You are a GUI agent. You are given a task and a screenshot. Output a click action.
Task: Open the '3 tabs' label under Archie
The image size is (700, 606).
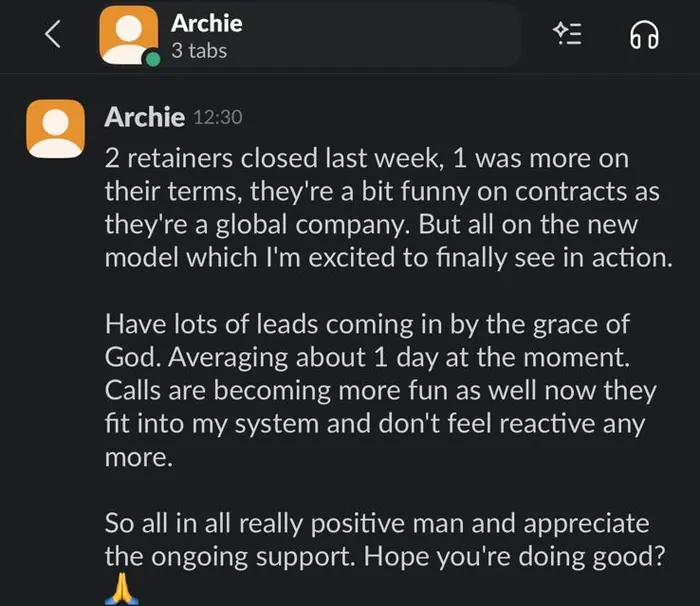click(x=199, y=50)
